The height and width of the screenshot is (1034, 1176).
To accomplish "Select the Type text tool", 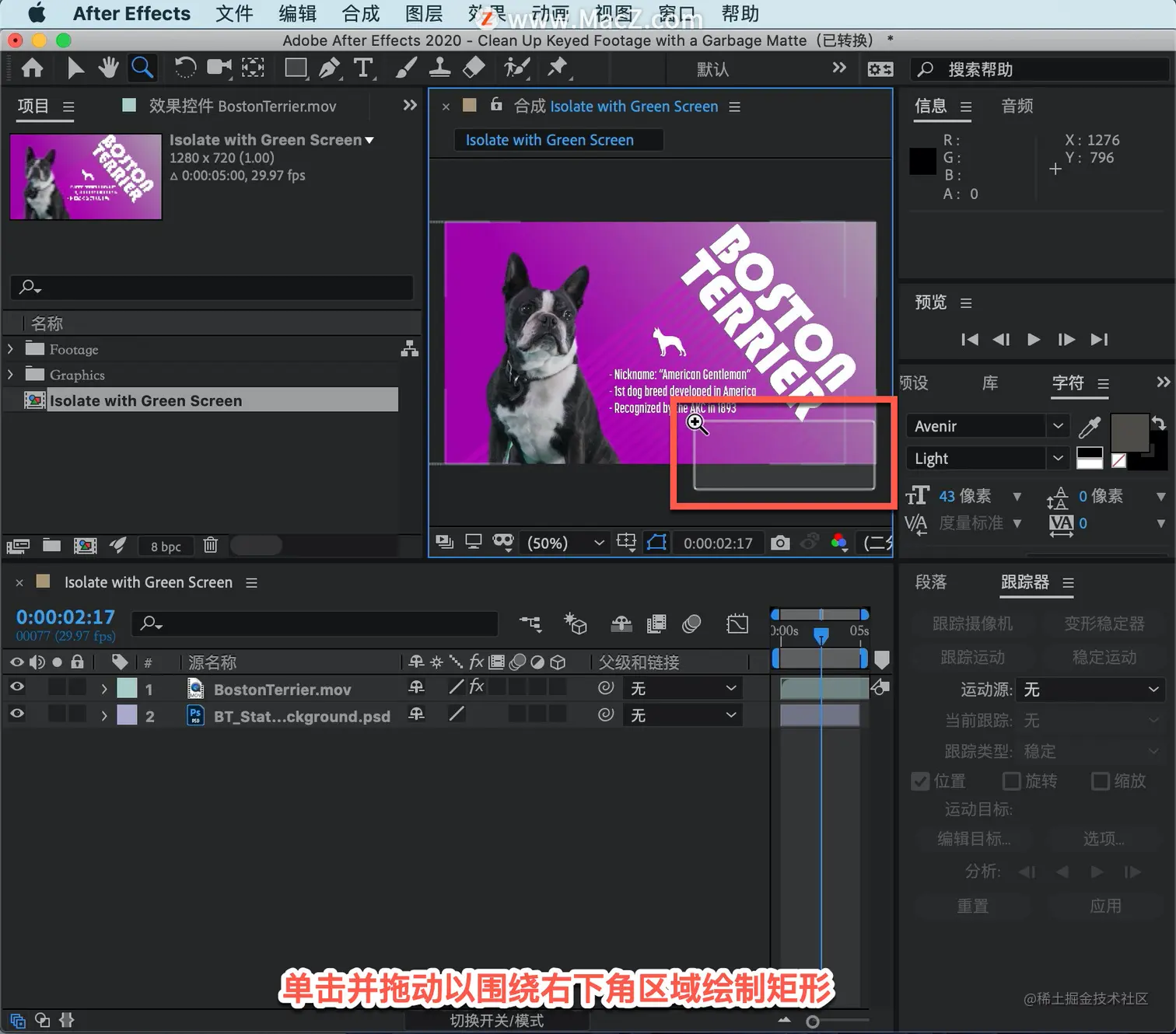I will pos(363,68).
